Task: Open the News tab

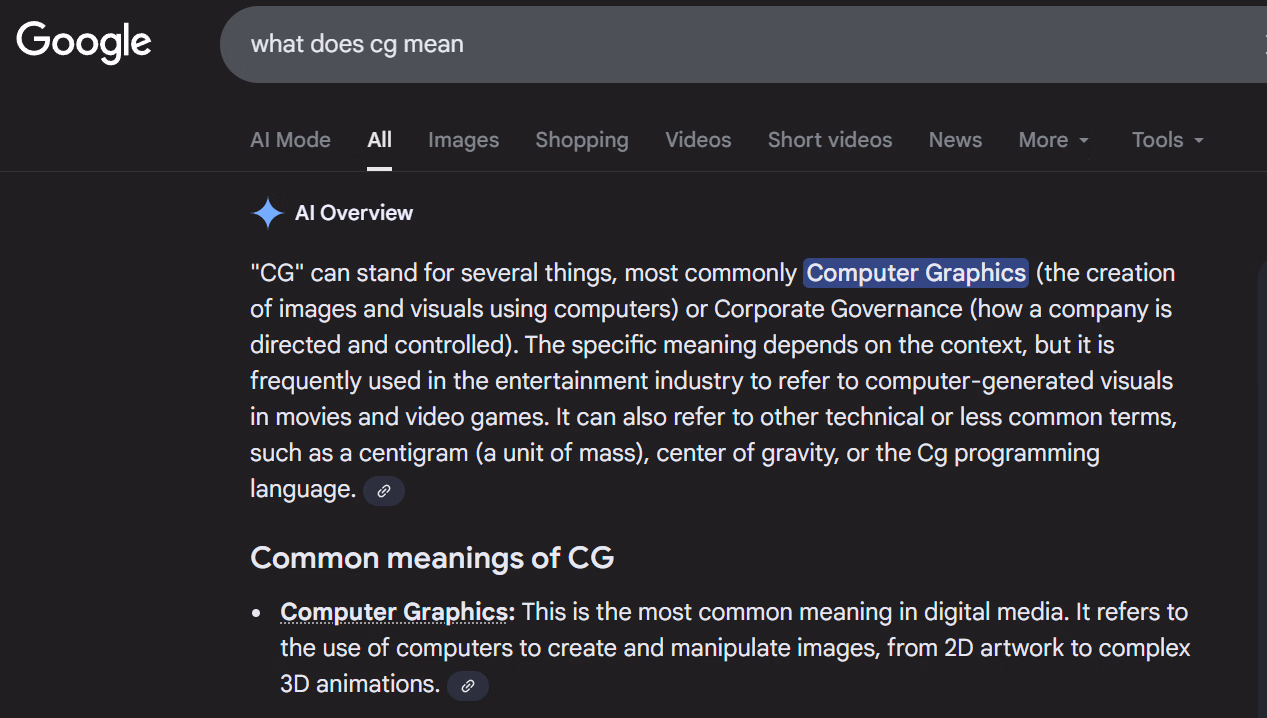Action: pos(955,140)
